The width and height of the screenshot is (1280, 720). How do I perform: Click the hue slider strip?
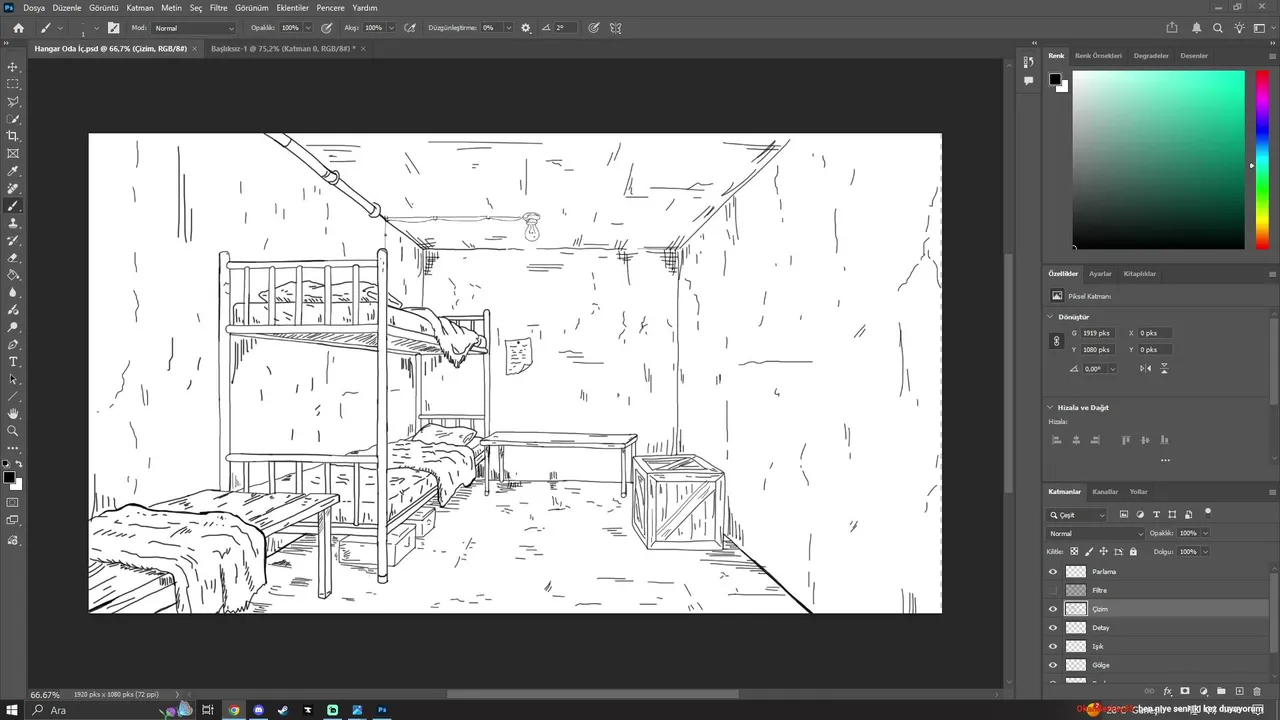(1262, 160)
